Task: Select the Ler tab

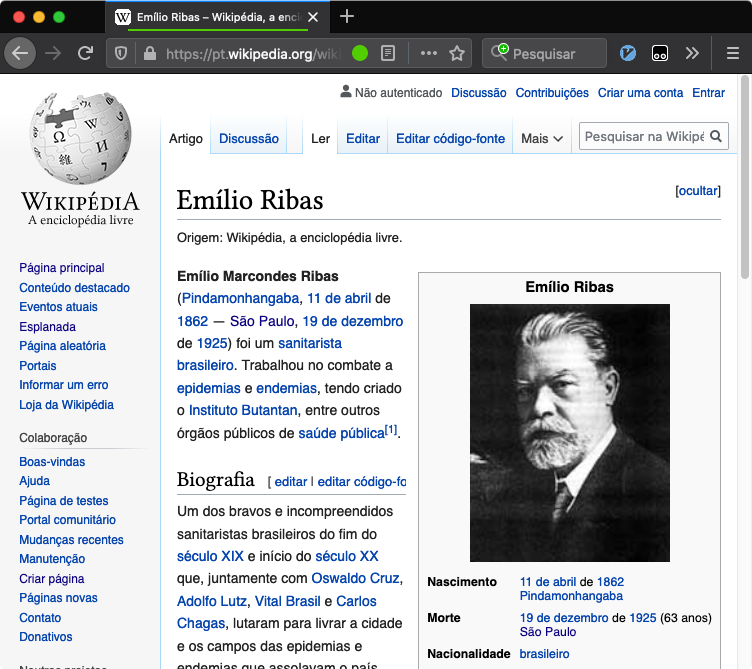Action: [320, 139]
